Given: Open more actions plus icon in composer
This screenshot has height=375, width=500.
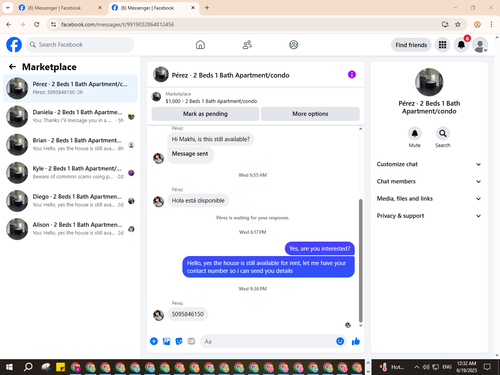Looking at the screenshot, I should (x=154, y=341).
